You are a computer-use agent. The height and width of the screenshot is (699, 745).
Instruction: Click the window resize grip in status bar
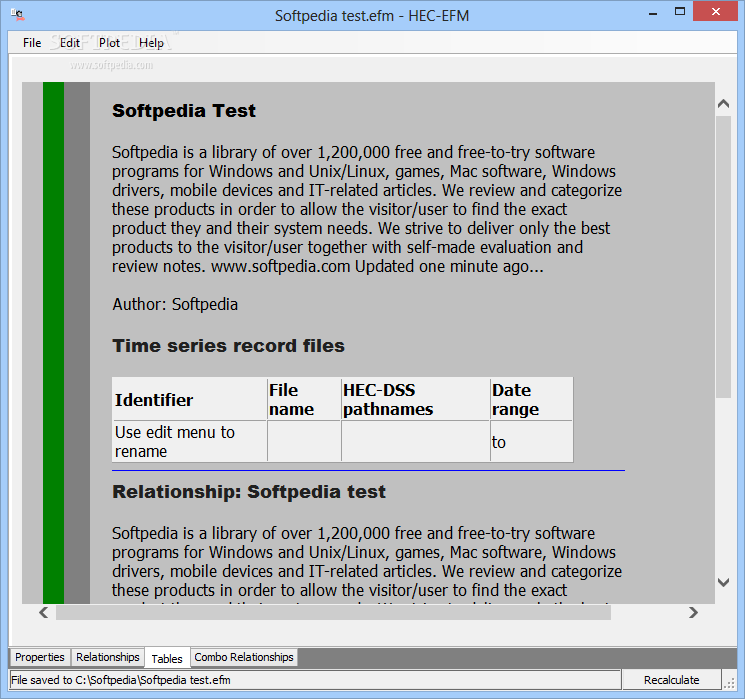click(729, 683)
